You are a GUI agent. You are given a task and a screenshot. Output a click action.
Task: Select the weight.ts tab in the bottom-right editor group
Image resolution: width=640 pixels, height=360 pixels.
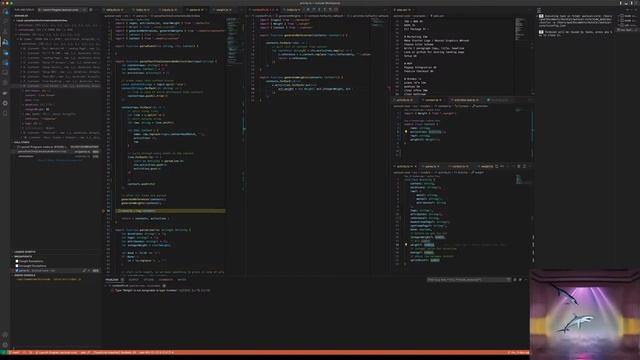(x=487, y=167)
